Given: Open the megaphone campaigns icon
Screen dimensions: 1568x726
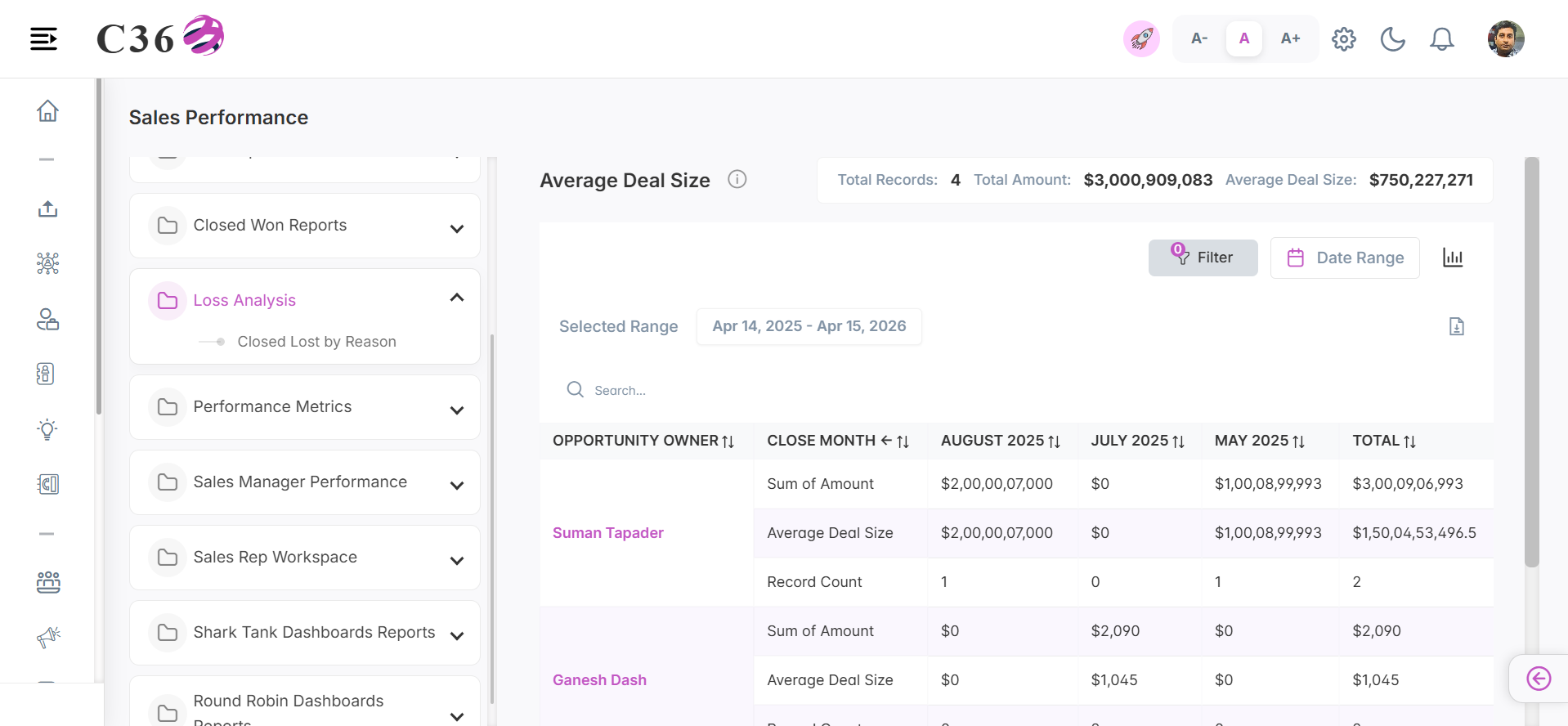Looking at the screenshot, I should 47,637.
